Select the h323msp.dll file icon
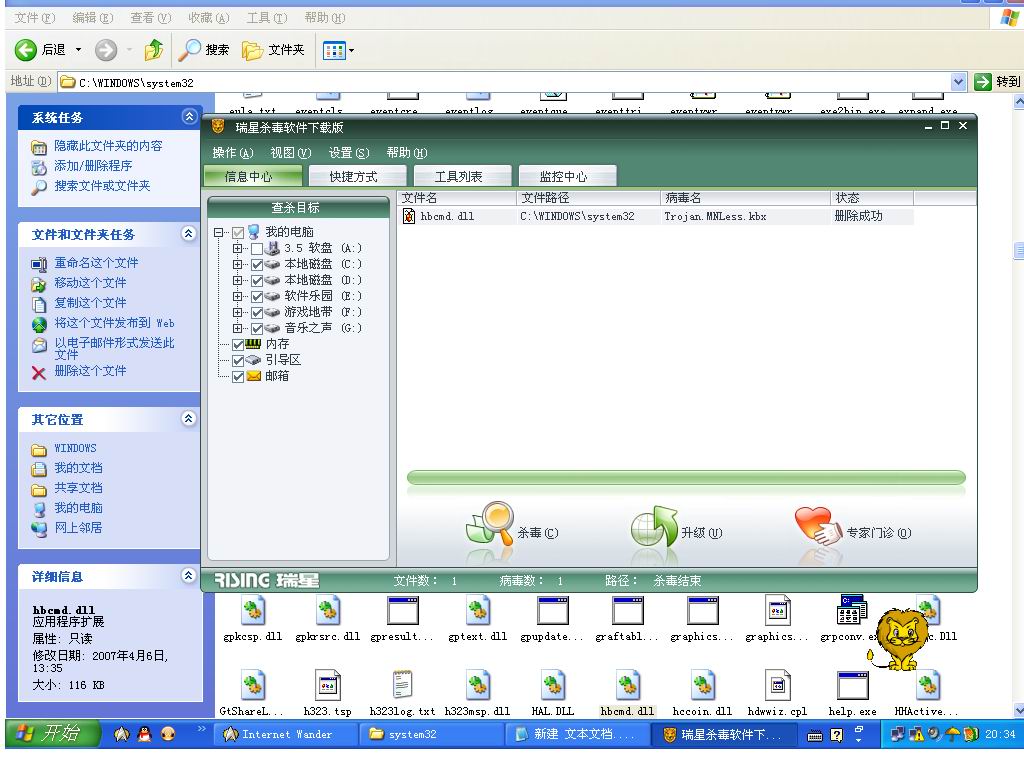This screenshot has height=768, width=1024. tap(478, 685)
